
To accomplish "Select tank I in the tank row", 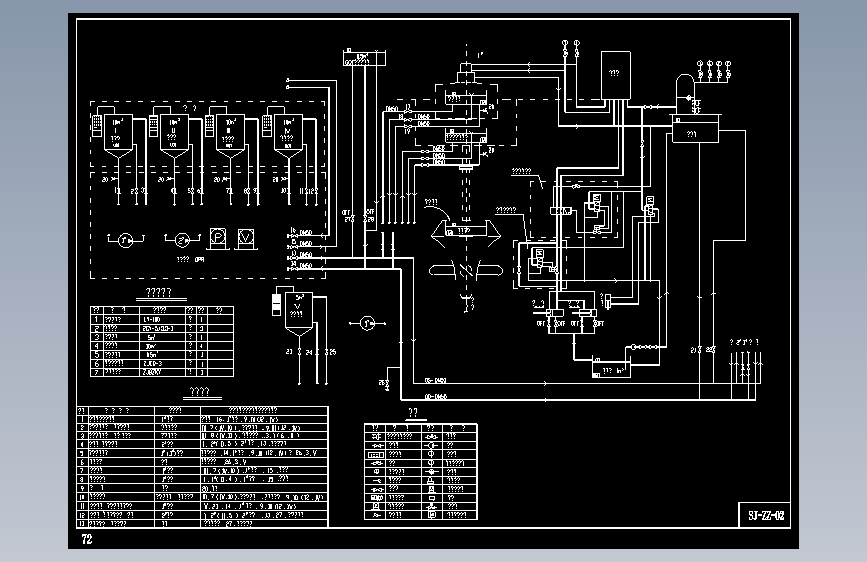I will [118, 136].
